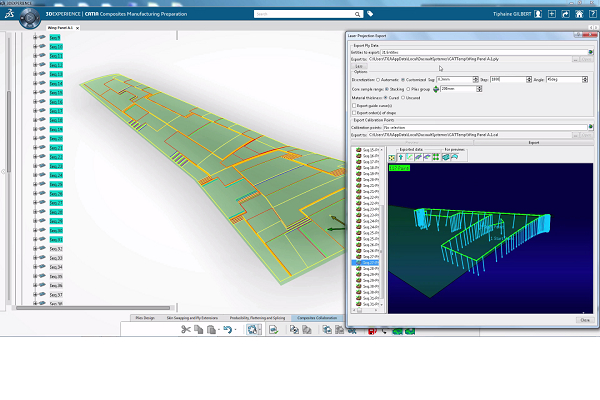Click the Close button in Laser Projection dialog
Screen dimensions: 600x400
[x=585, y=320]
